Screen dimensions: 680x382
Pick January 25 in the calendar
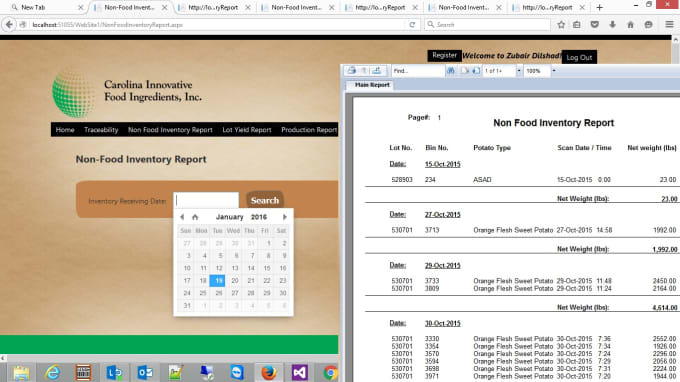203,293
